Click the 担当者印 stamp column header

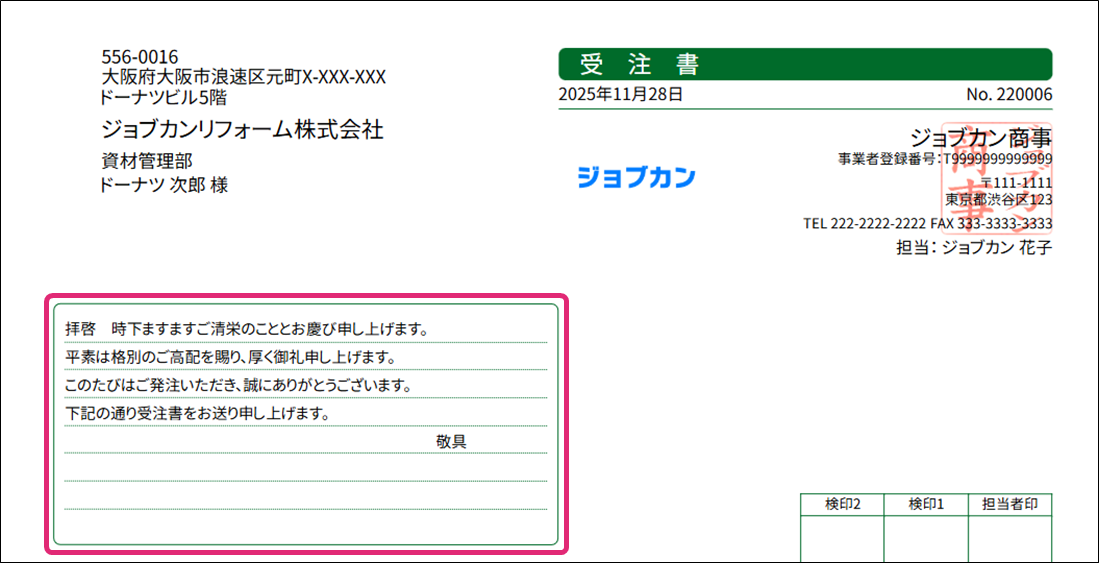[x=1010, y=504]
